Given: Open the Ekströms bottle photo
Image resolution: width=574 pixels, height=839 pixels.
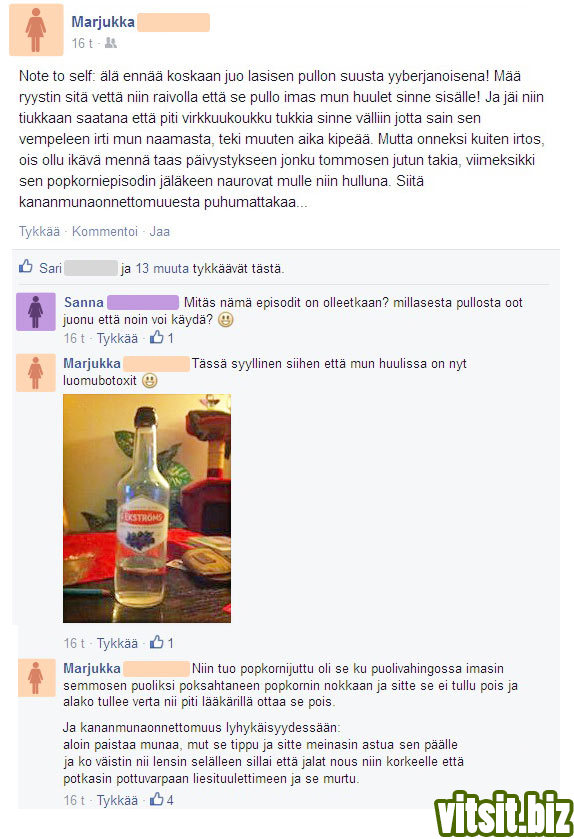Looking at the screenshot, I should 147,508.
